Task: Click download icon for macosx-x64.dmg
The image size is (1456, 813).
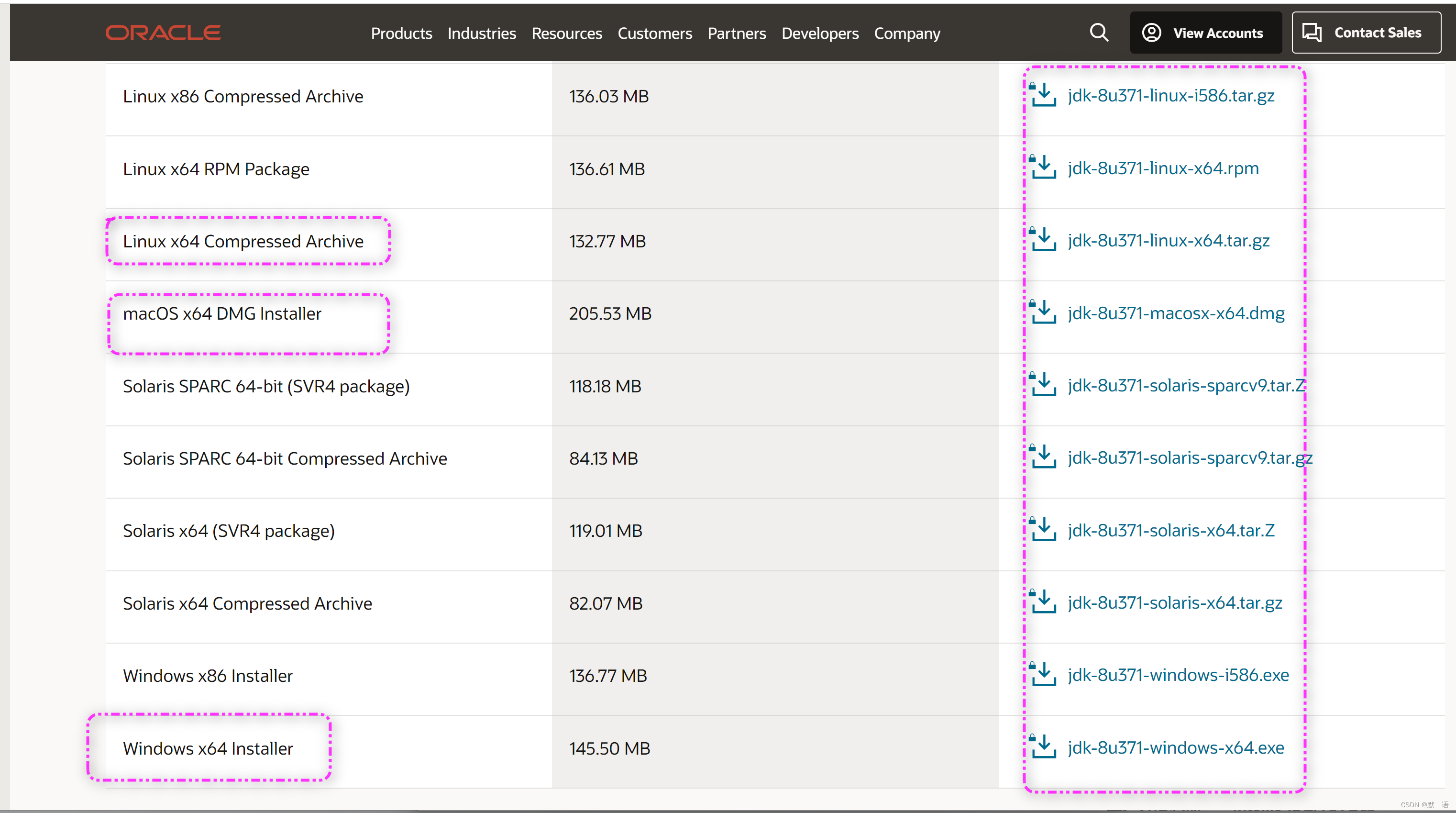Action: 1043,312
